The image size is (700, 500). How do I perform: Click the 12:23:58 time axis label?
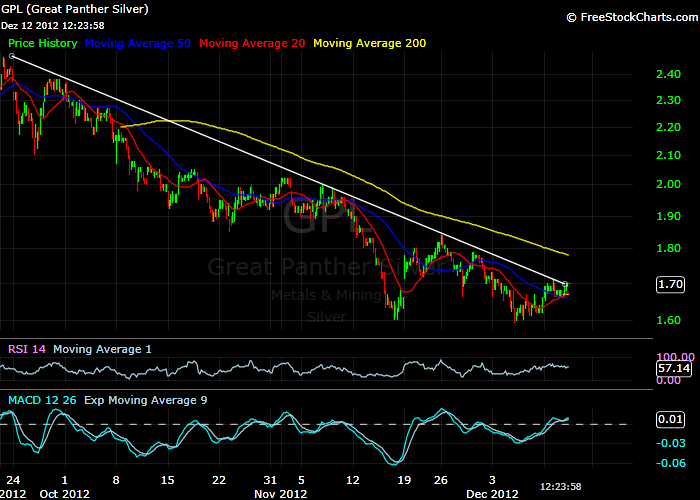pyautogui.click(x=561, y=487)
